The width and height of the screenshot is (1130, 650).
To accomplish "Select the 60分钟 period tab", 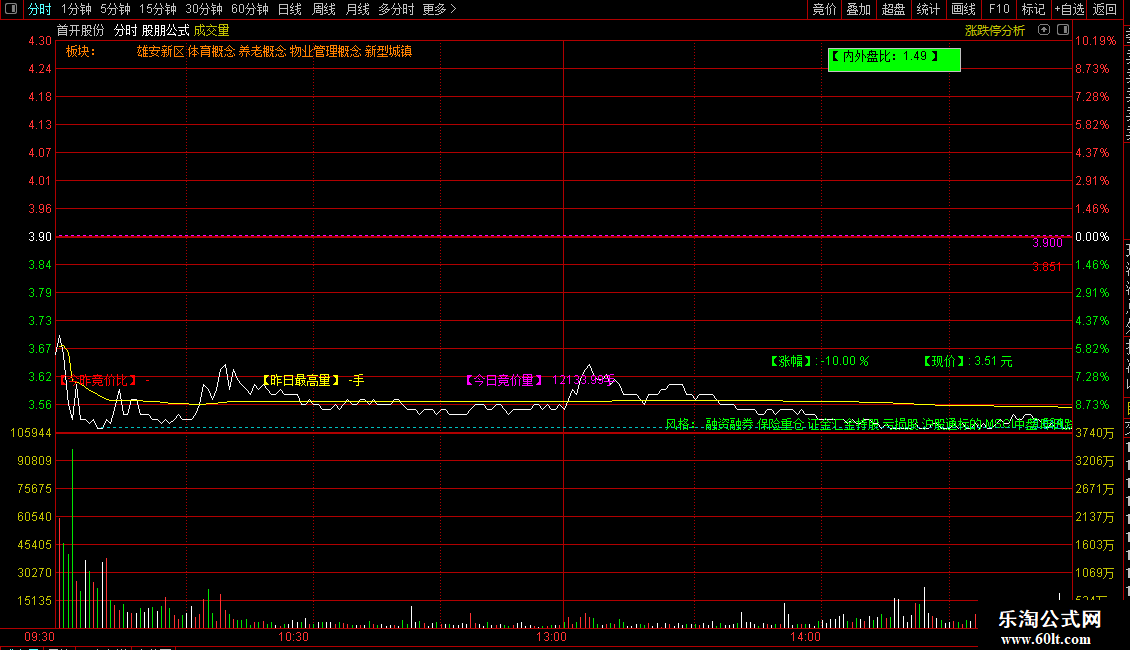I will [x=250, y=9].
